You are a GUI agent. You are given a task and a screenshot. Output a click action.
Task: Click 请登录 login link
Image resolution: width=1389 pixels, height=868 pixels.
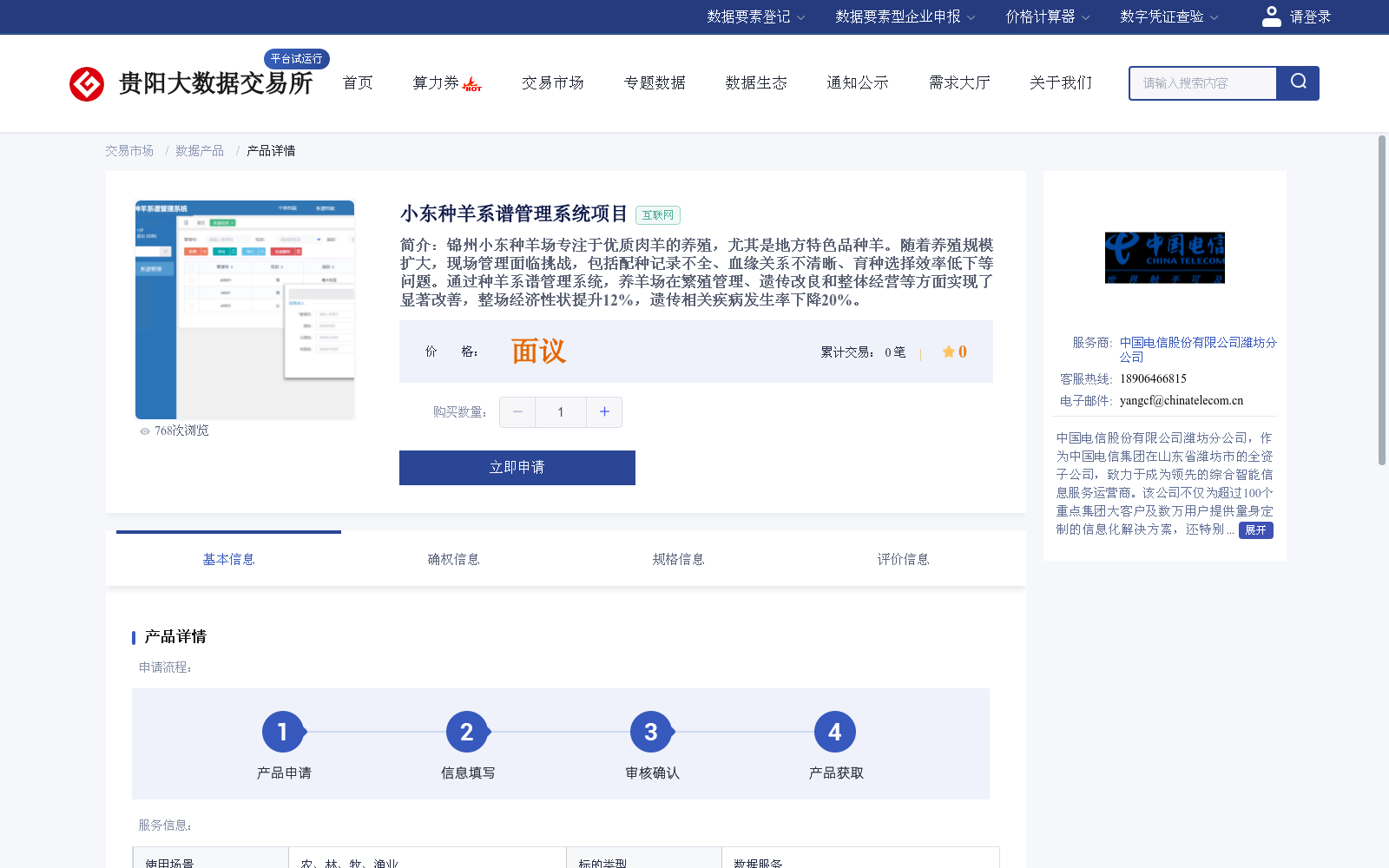tap(1310, 16)
